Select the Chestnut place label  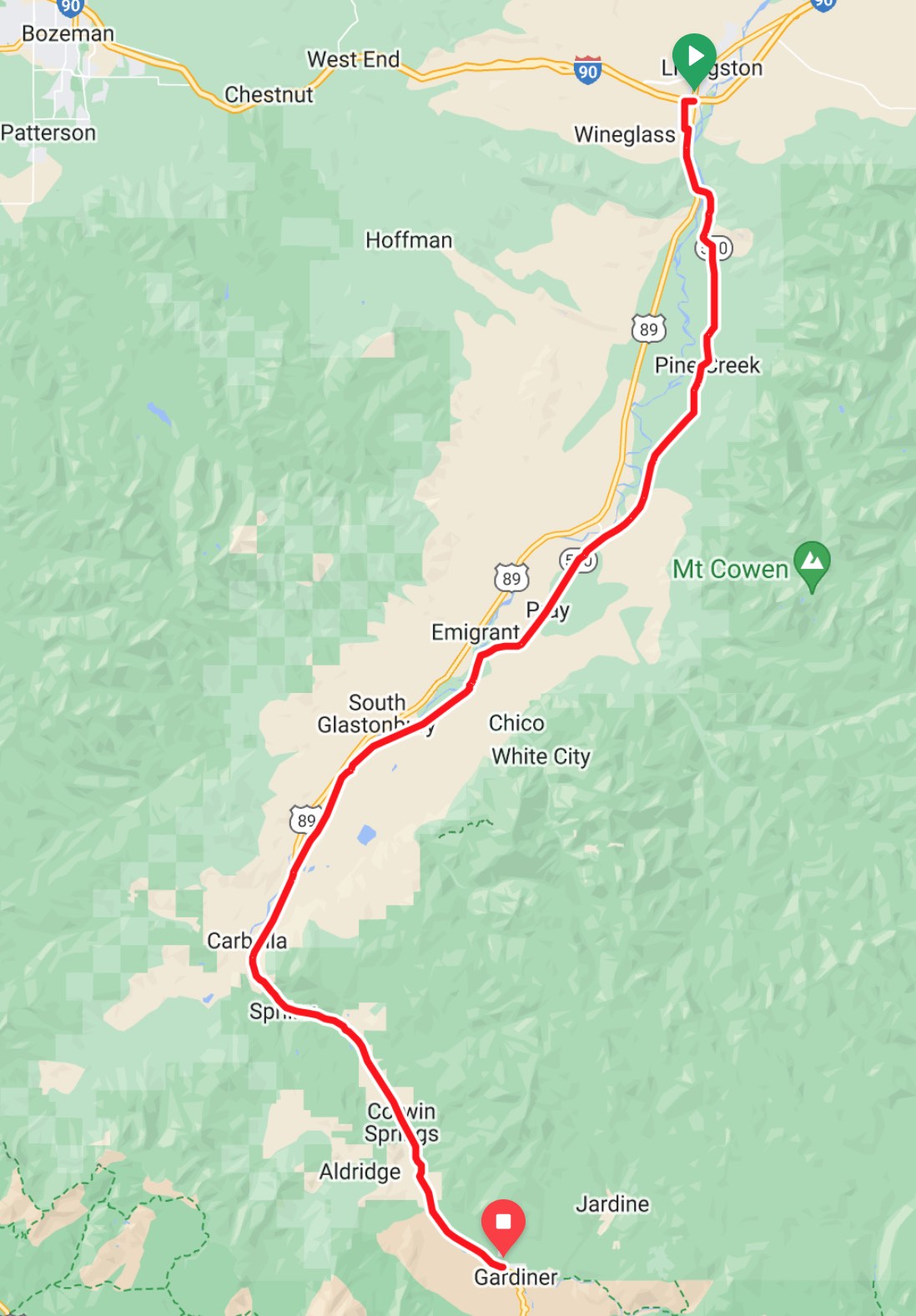click(x=269, y=94)
